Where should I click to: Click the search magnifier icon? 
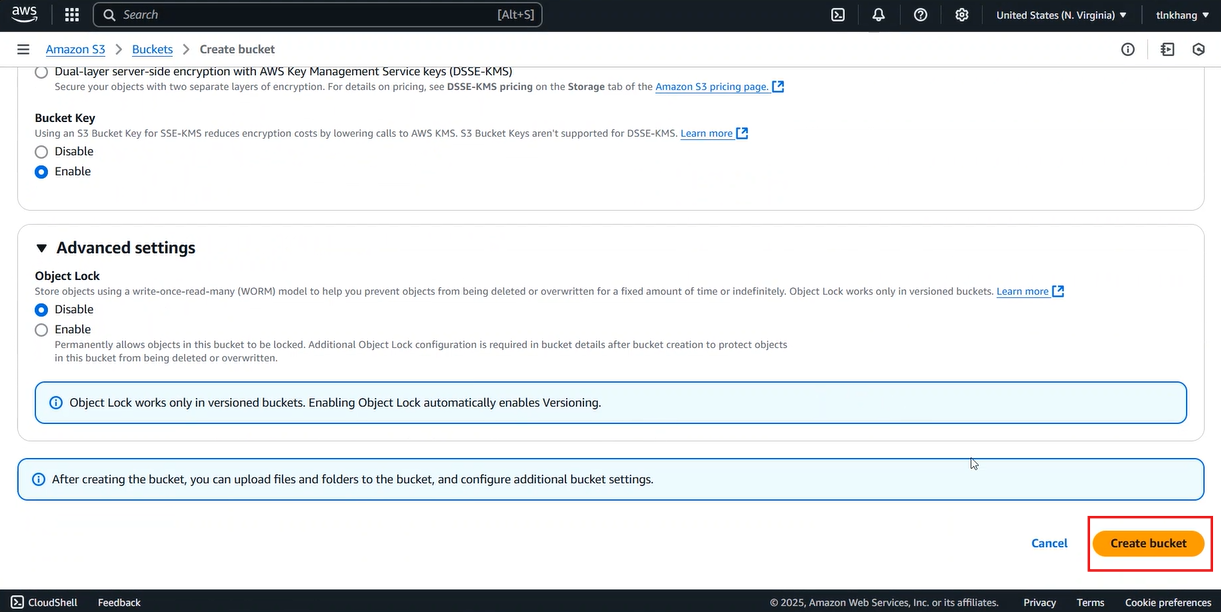[110, 15]
